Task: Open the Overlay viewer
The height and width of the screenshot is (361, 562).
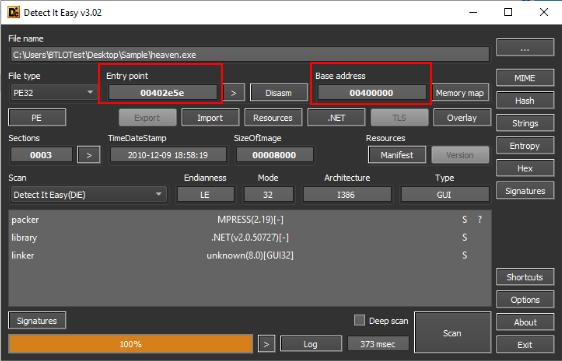Action: 462,118
